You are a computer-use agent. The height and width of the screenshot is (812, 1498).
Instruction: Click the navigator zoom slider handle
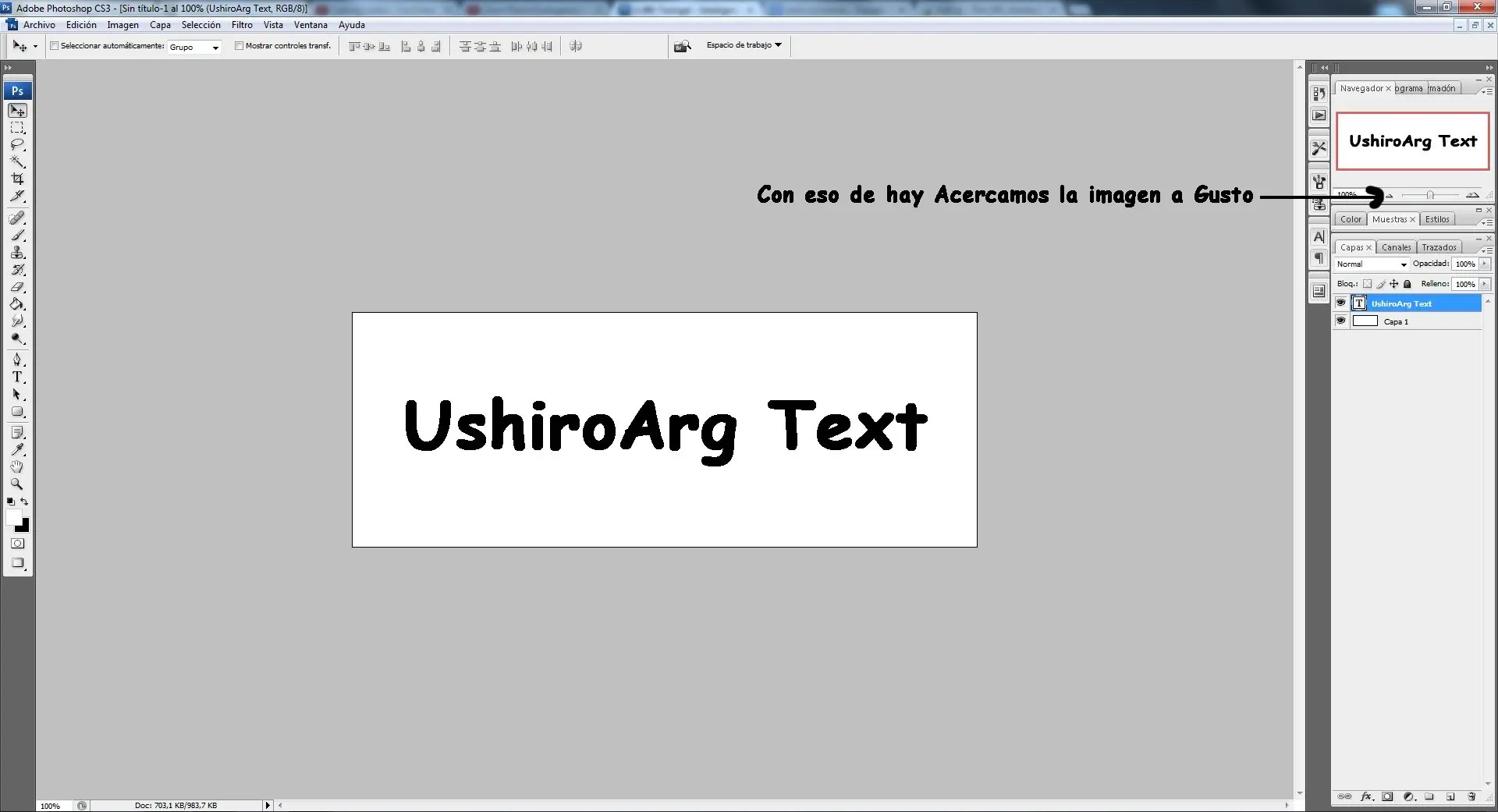[x=1430, y=194]
